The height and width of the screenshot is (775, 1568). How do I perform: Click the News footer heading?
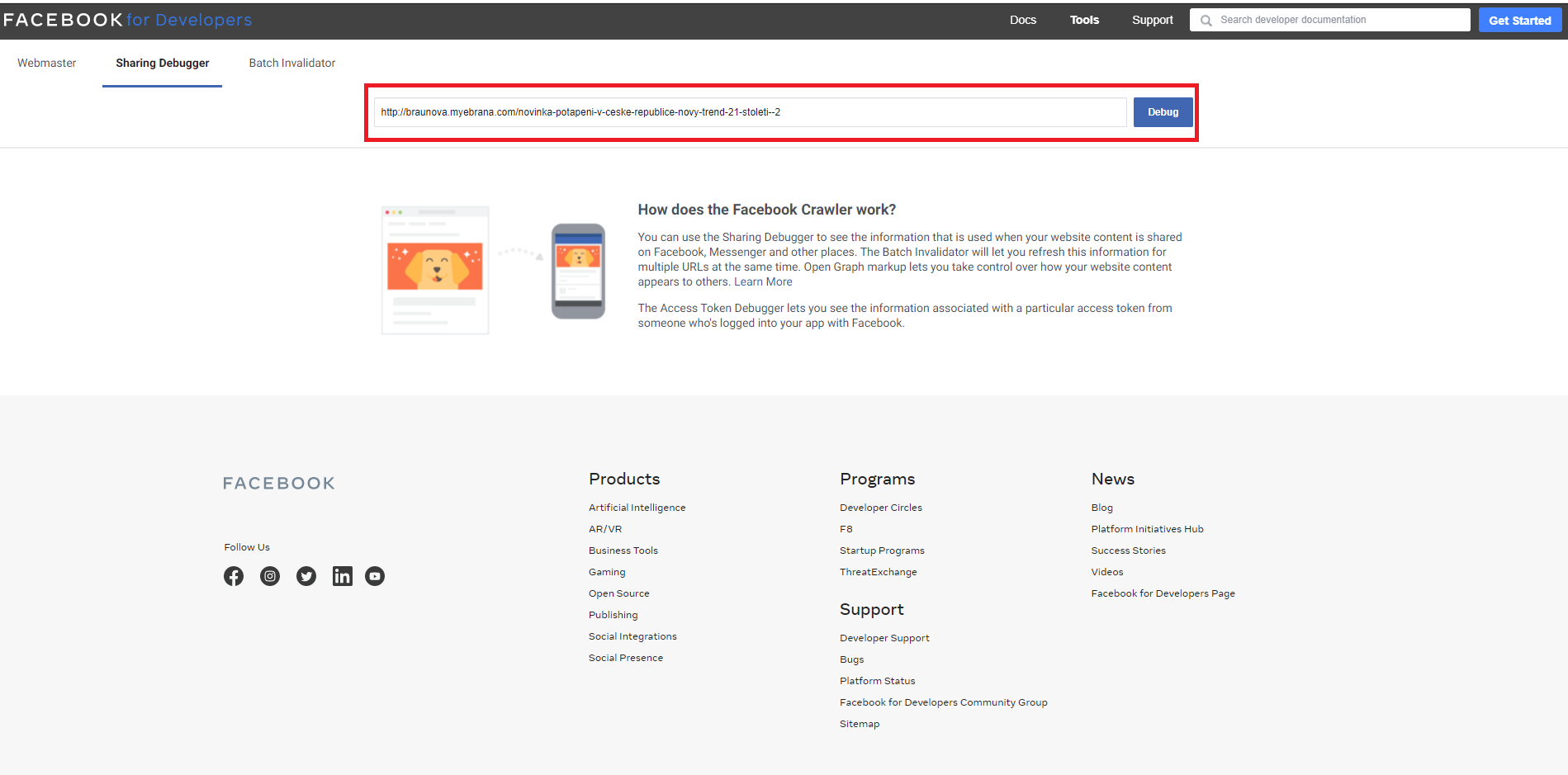click(1113, 479)
